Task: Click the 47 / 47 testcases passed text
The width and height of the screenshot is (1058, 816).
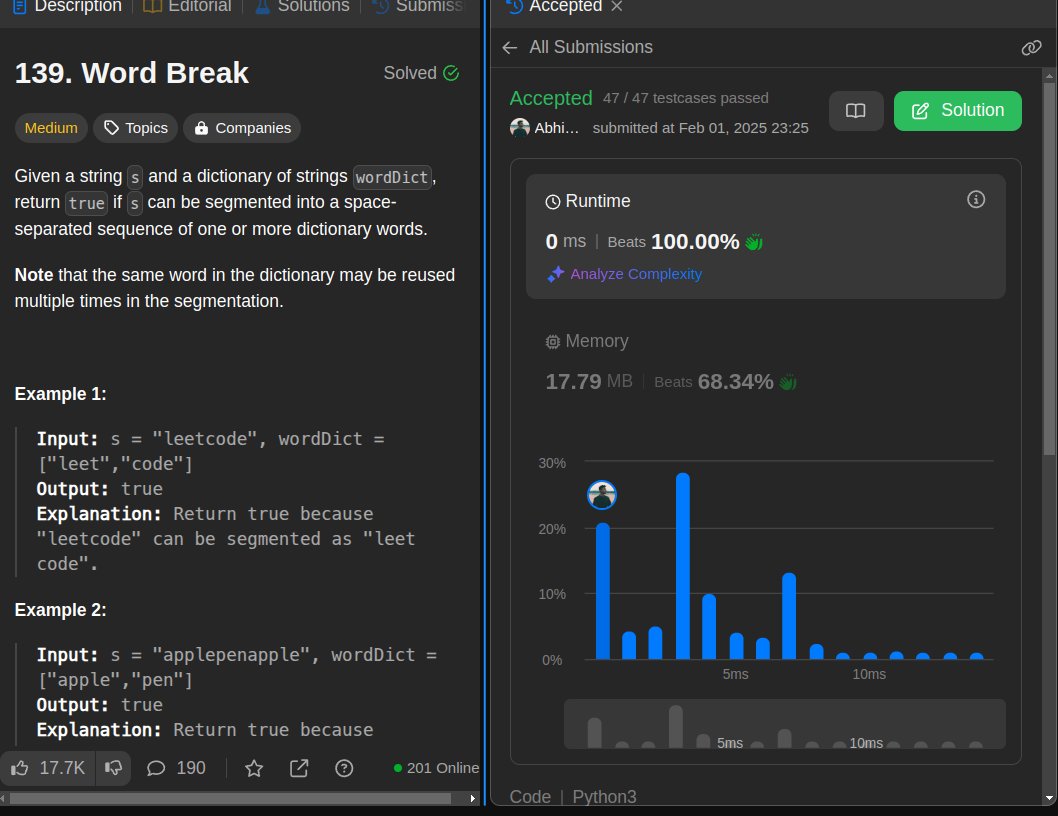Action: pyautogui.click(x=686, y=99)
